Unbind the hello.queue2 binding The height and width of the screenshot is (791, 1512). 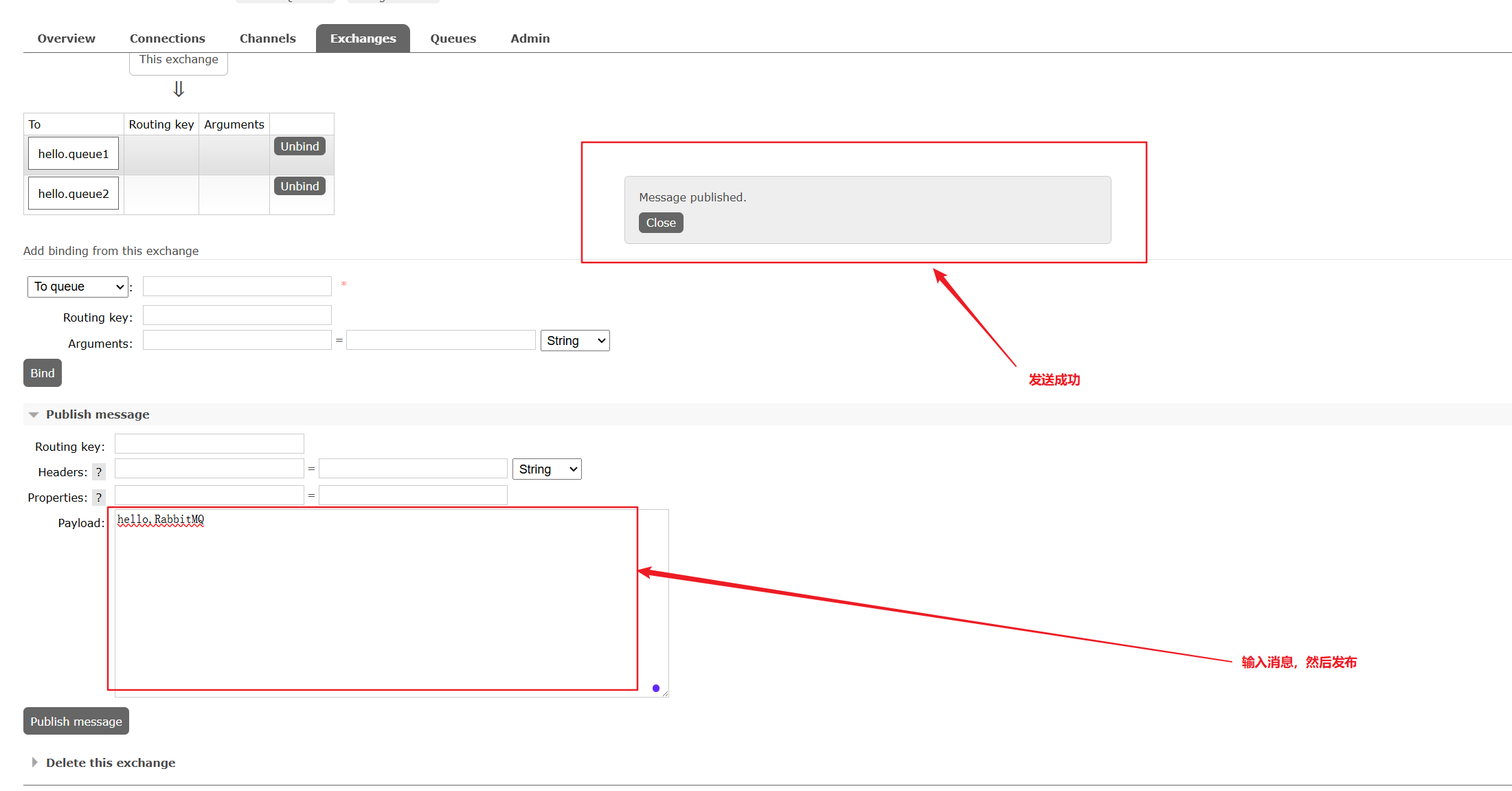[300, 186]
